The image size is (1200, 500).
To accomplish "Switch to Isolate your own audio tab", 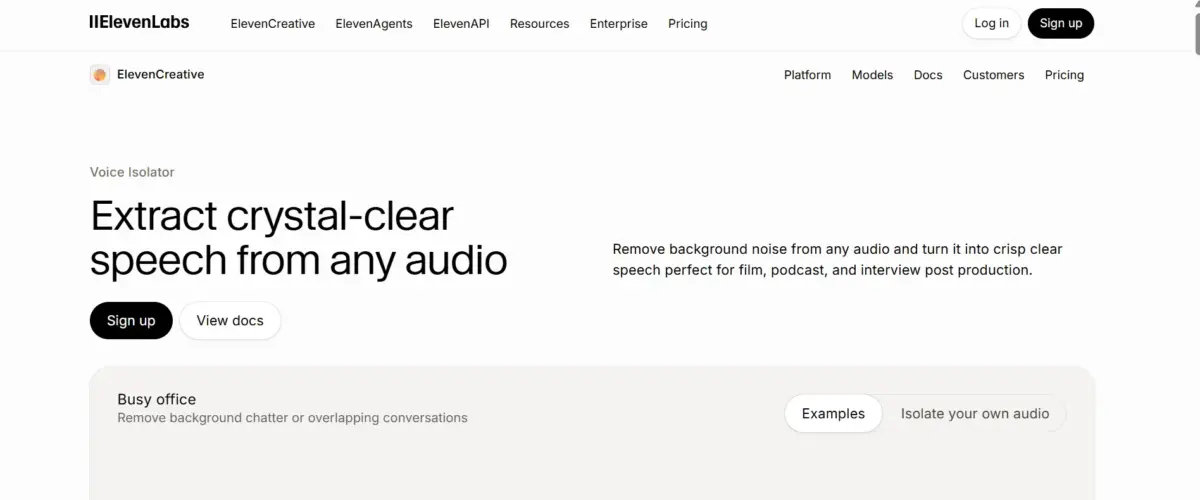I will point(975,414).
